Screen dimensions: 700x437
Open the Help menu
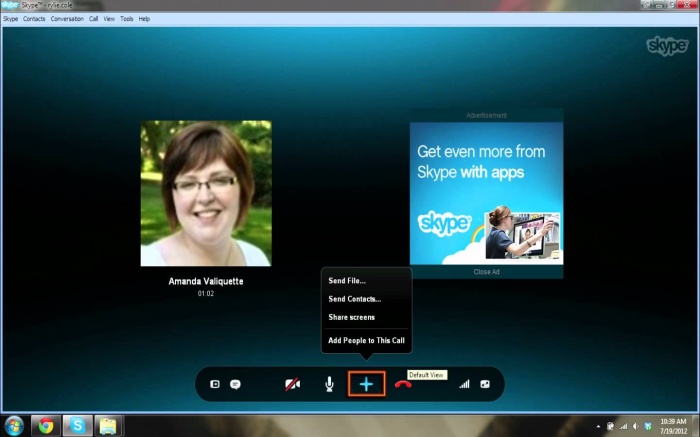[x=144, y=19]
